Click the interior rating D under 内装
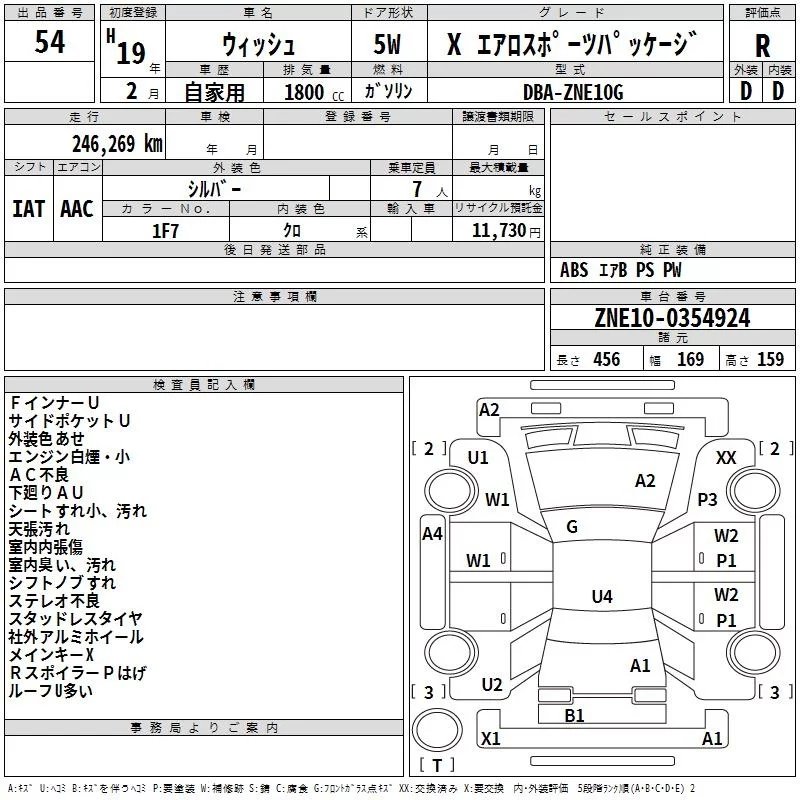 [778, 91]
